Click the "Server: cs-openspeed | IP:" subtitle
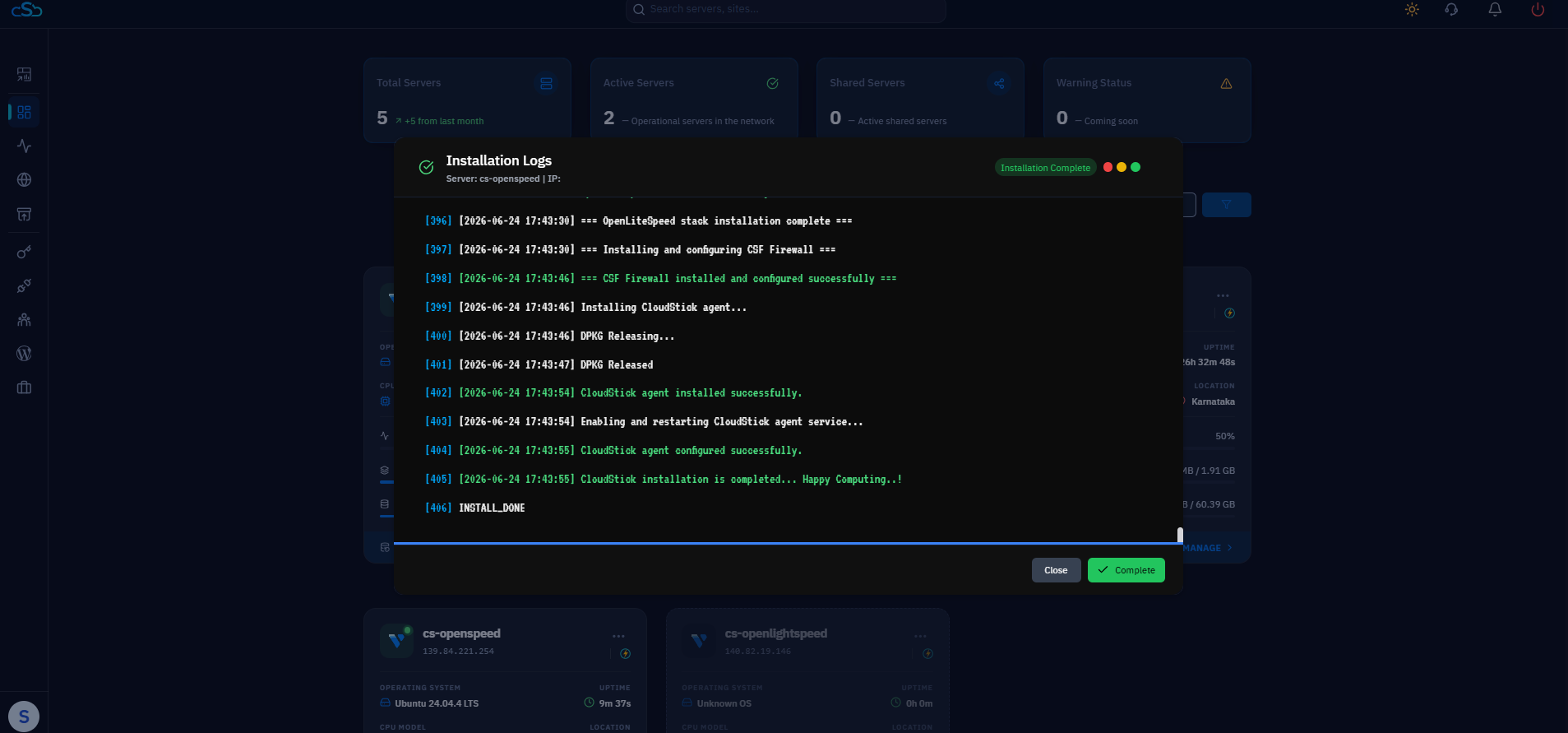Image resolution: width=1568 pixels, height=733 pixels. (x=503, y=179)
